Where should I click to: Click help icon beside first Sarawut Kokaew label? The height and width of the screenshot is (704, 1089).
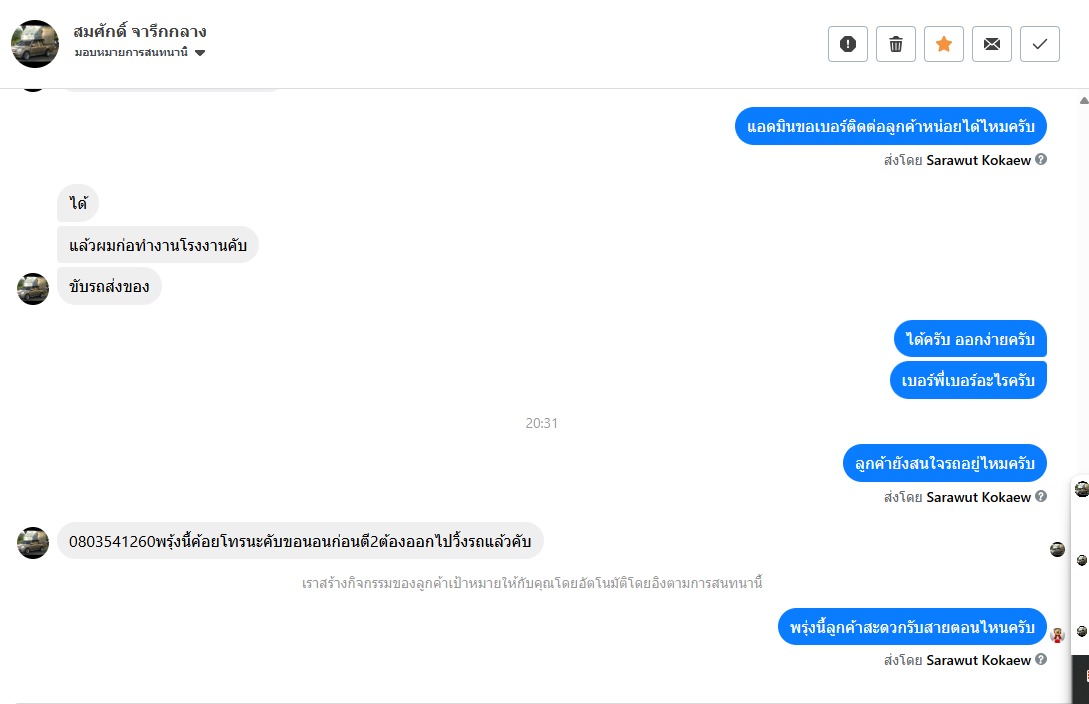point(1040,159)
